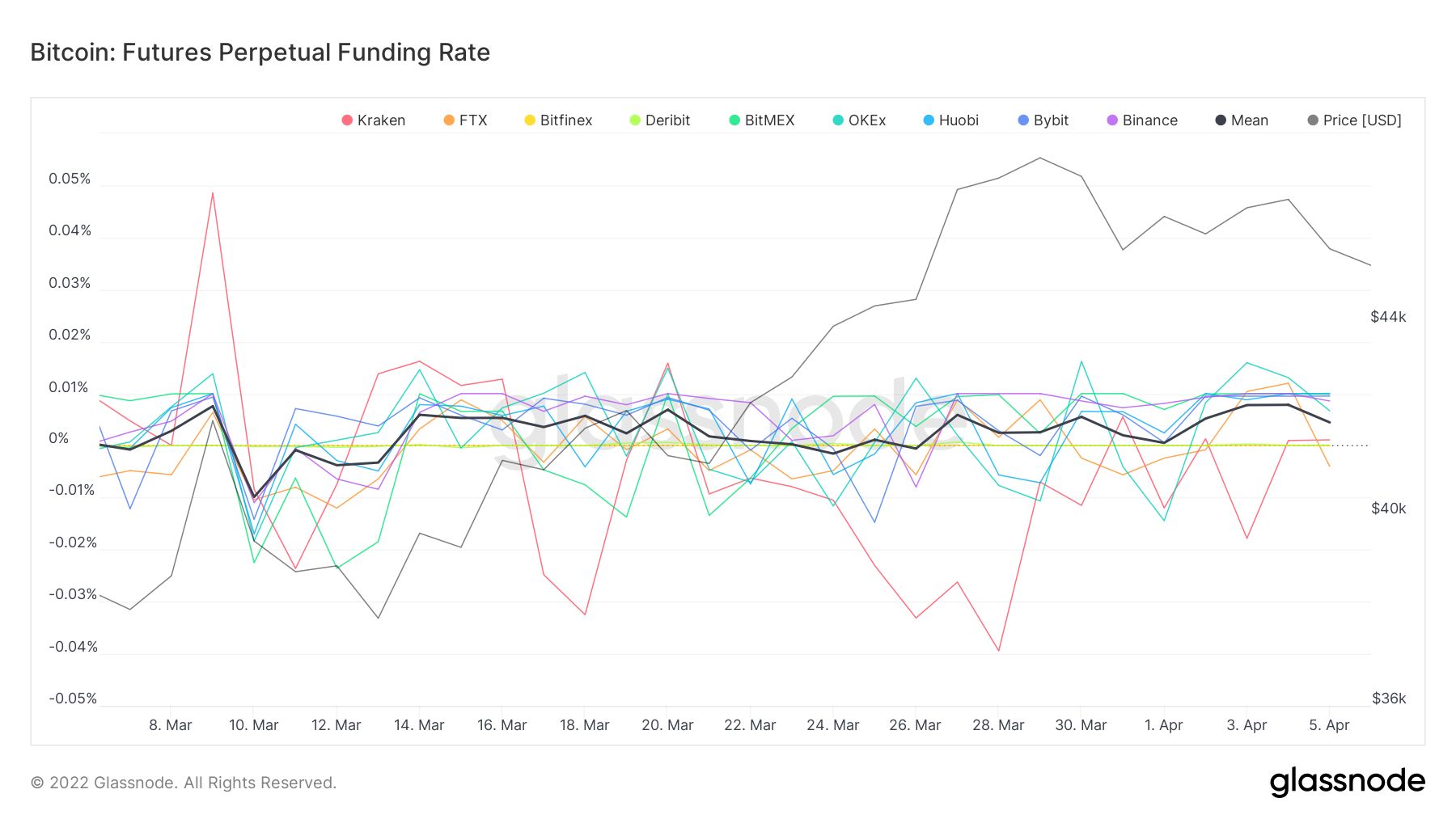The image size is (1456, 819).
Task: Toggle Price [USD] series in legend
Action: click(1354, 120)
